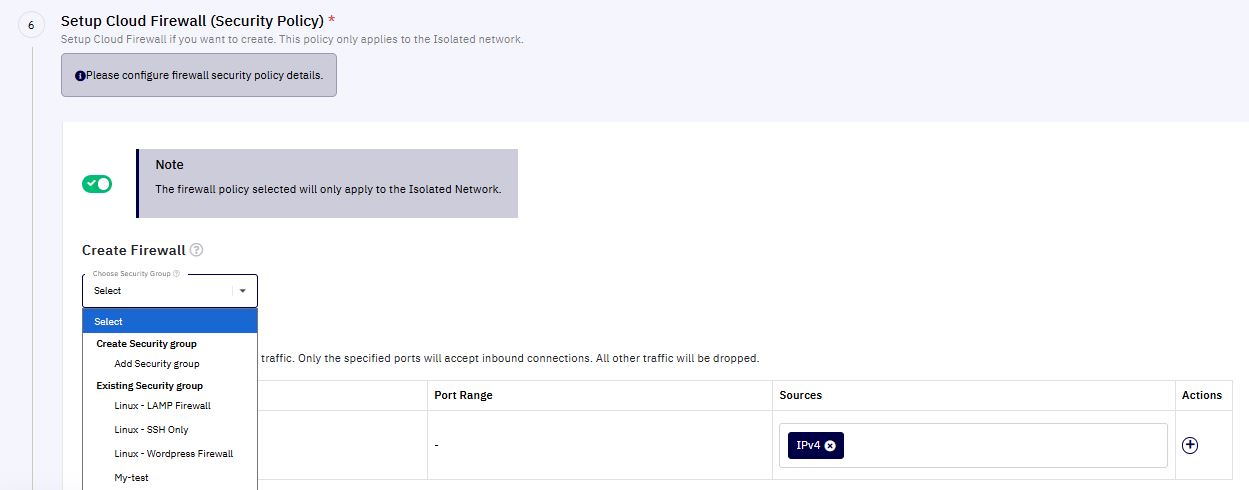Select Linux - LAMP Firewall group
Viewport: 1249px width, 490px height.
point(163,406)
